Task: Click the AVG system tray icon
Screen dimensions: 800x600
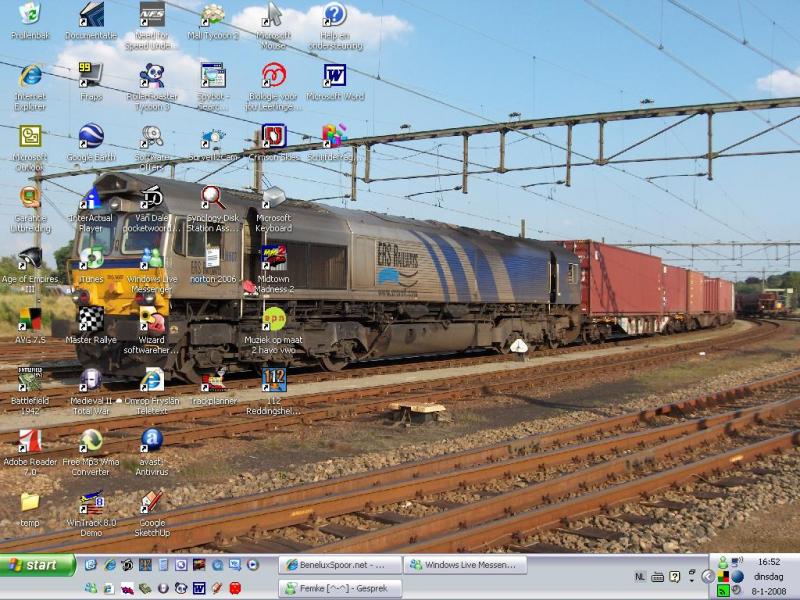Action: tap(723, 577)
